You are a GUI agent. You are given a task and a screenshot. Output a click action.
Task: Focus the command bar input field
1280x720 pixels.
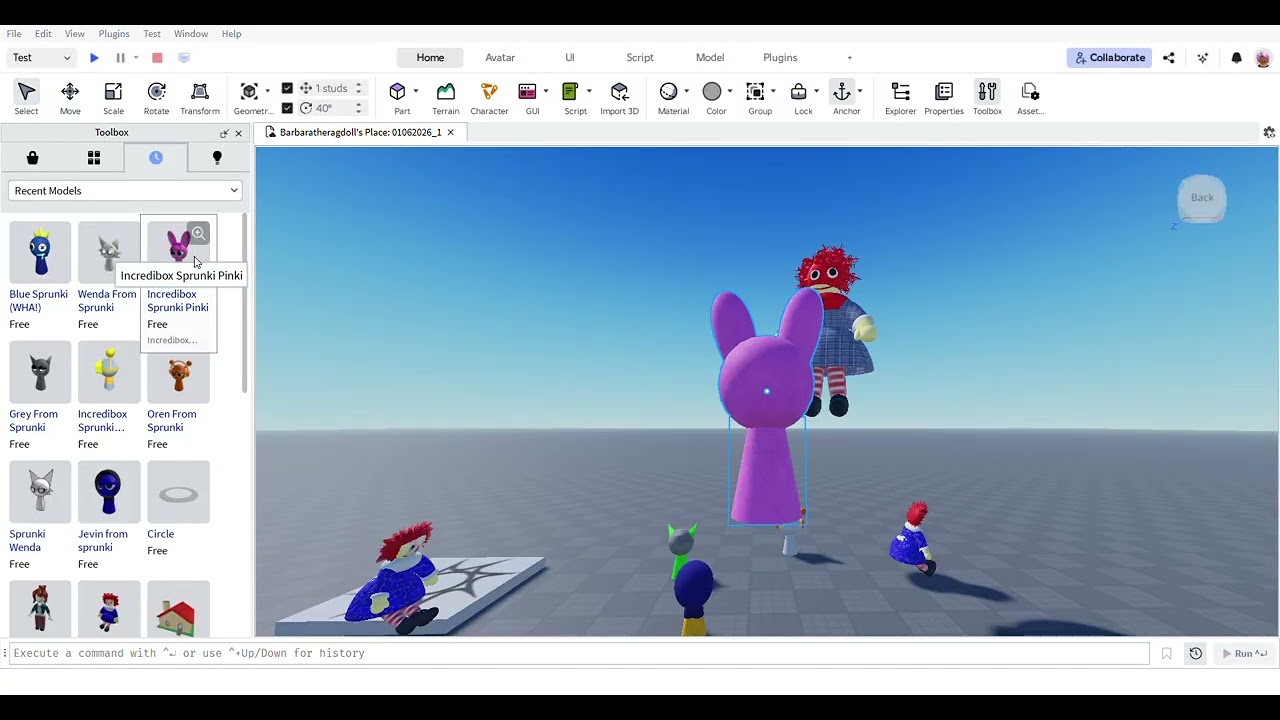coord(580,653)
